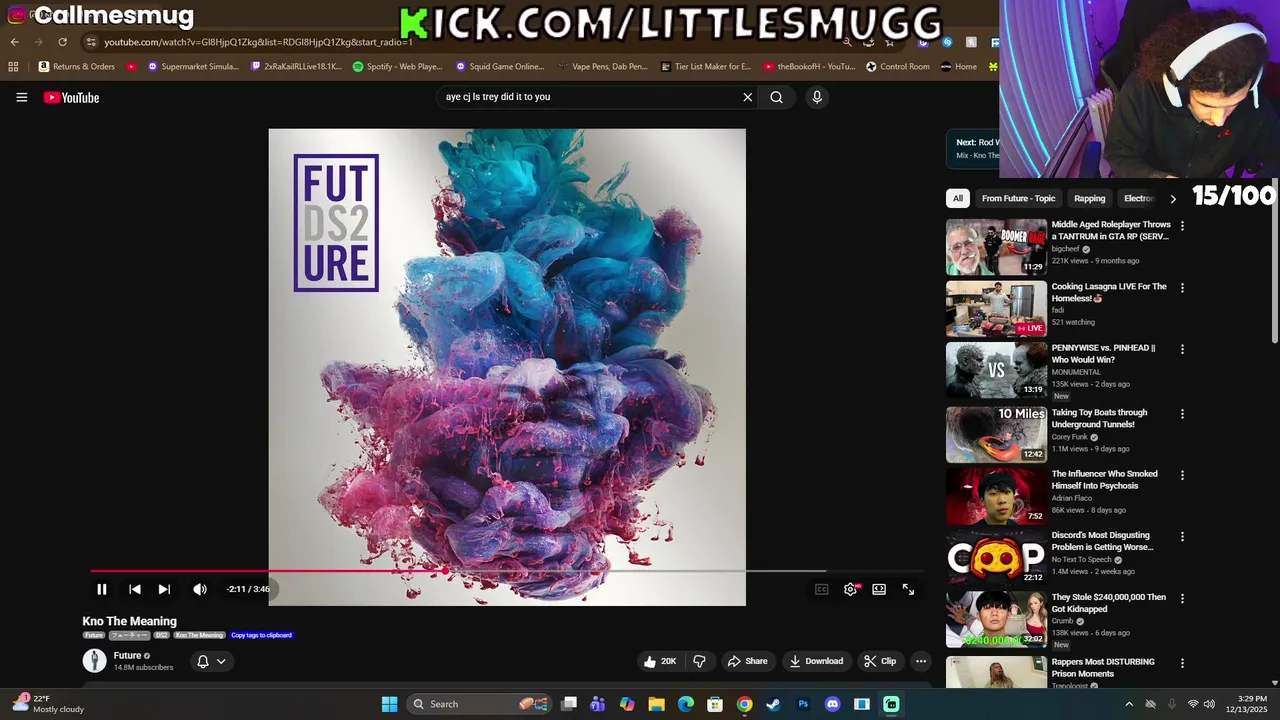Enter fullscreen mode on the player

point(908,589)
